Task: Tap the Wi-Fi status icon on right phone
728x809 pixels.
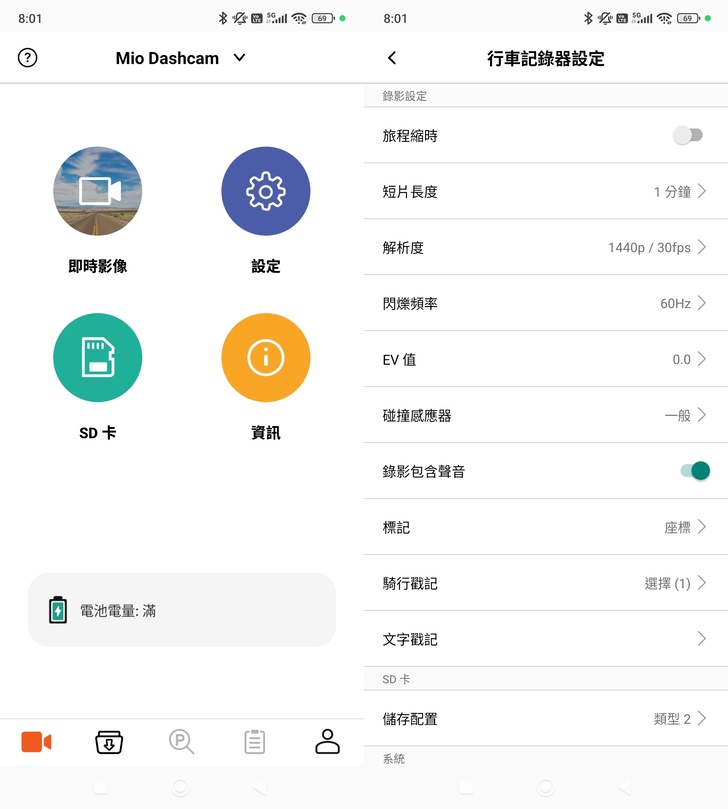Action: (665, 19)
